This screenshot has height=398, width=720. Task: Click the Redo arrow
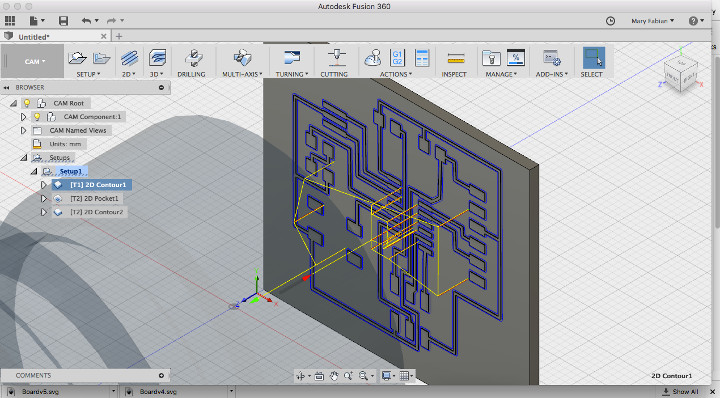tap(112, 21)
